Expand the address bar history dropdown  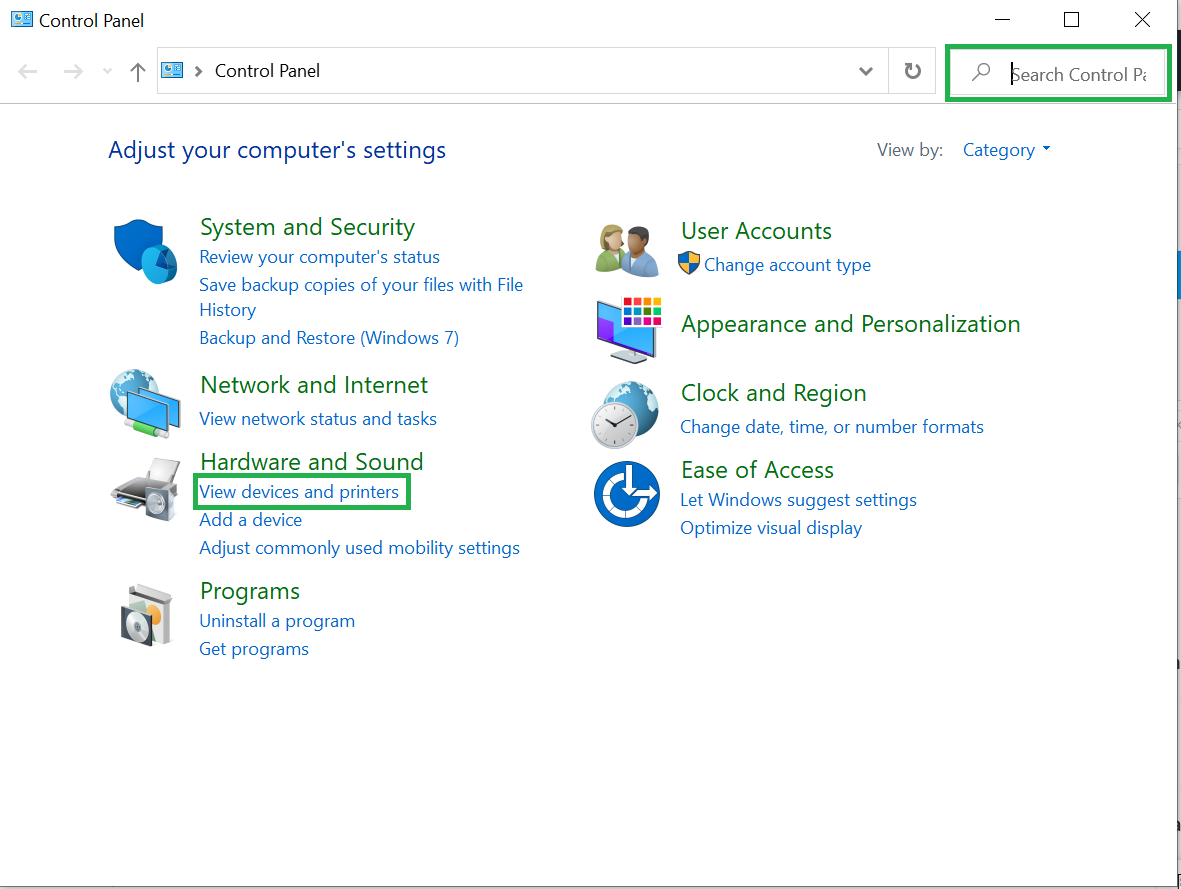(x=866, y=71)
